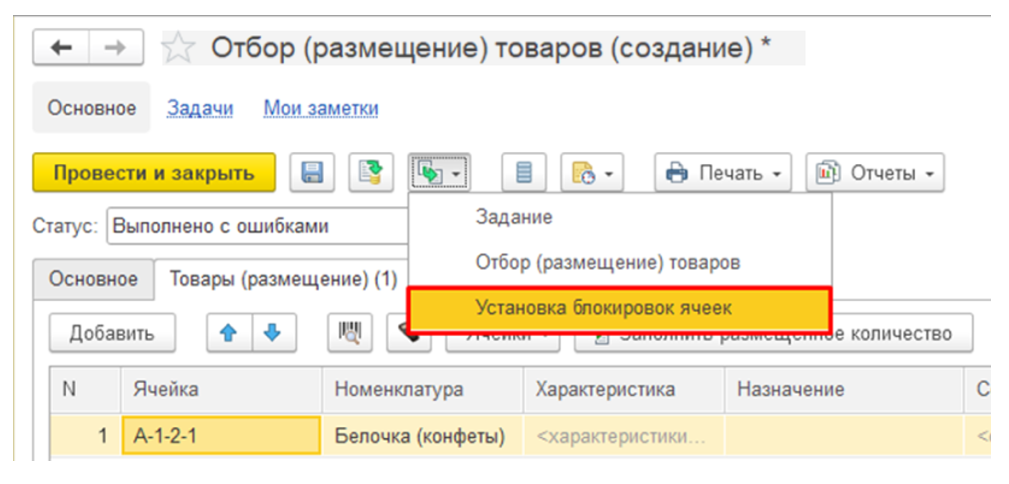Open the create-based-on dropdown button
This screenshot has height=484, width=1009.
click(439, 172)
